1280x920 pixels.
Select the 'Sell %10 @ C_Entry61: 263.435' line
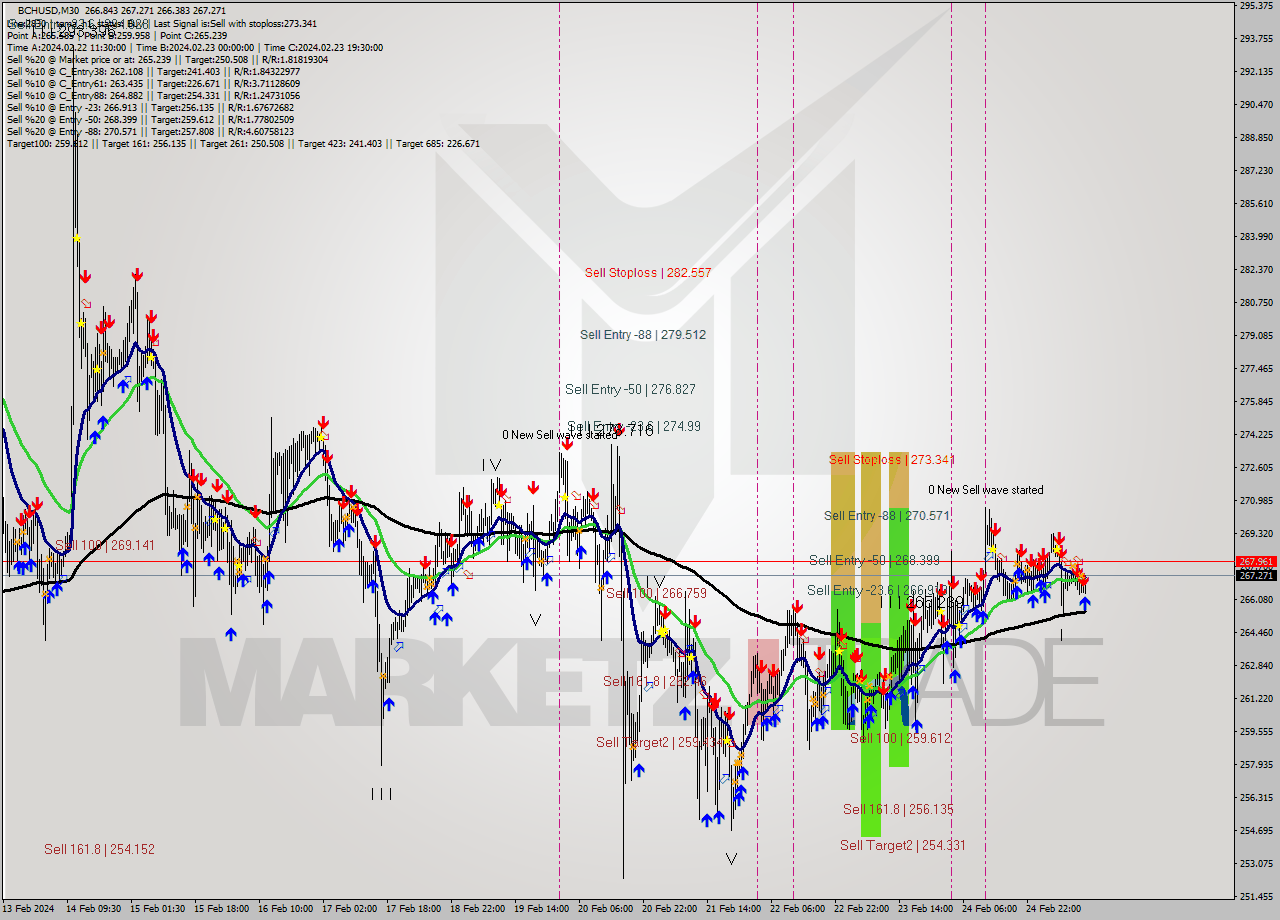click(x=153, y=83)
